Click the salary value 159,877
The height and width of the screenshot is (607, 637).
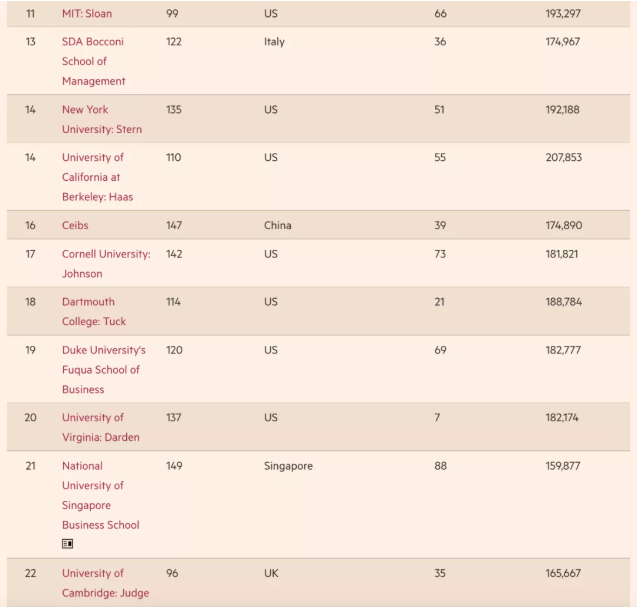point(563,466)
